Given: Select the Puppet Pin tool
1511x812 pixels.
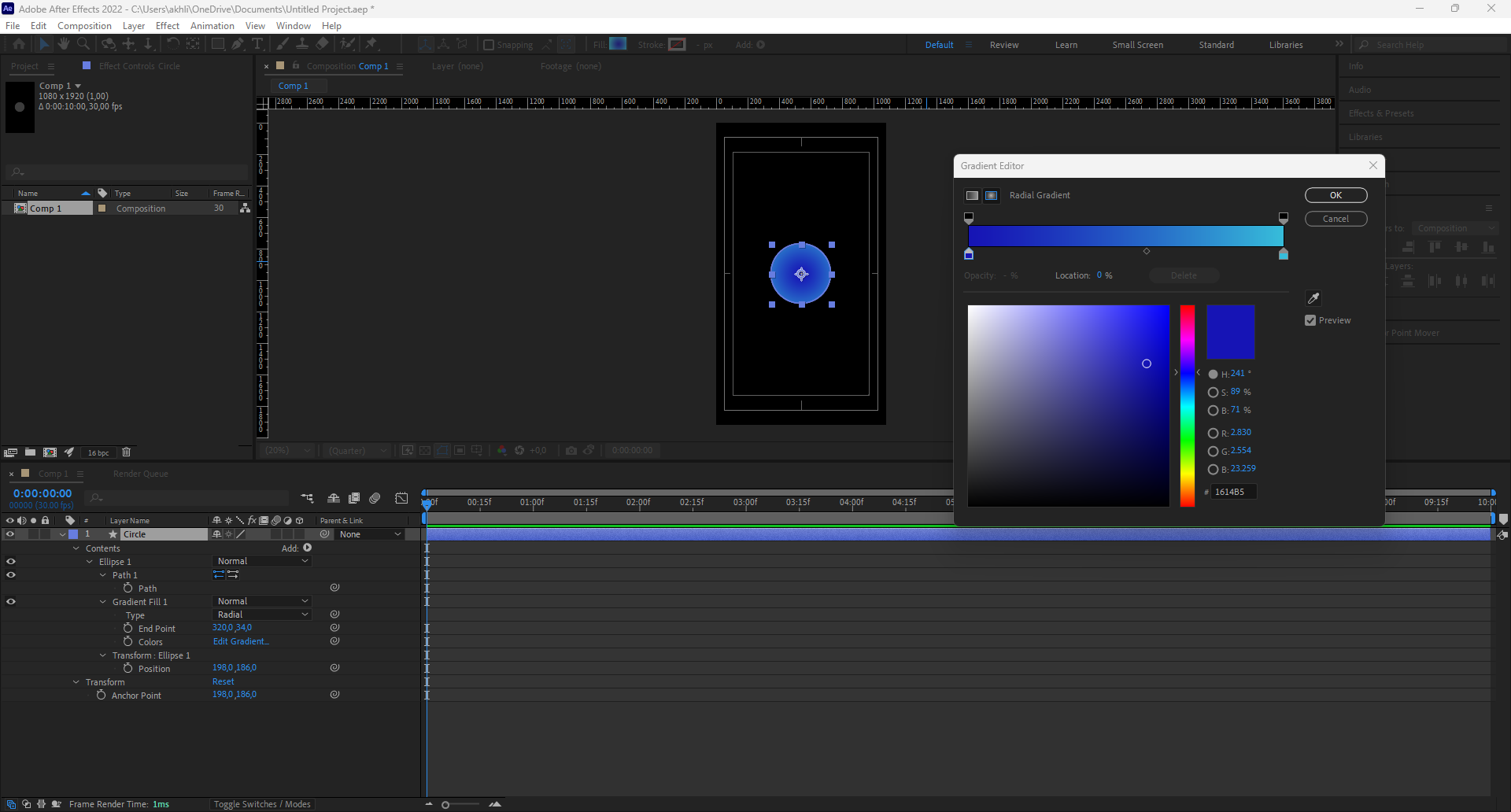Looking at the screenshot, I should (371, 44).
